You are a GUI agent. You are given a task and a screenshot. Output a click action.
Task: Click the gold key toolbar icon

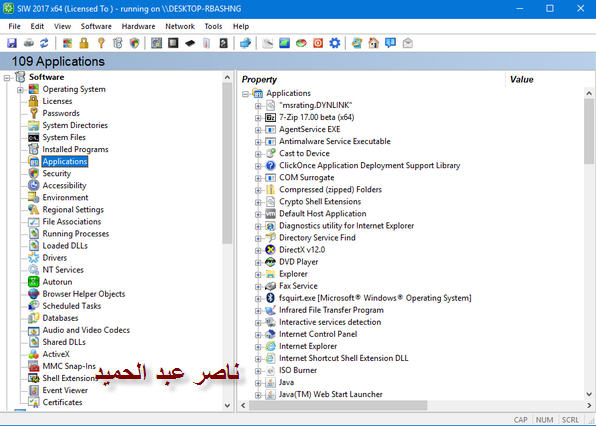click(101, 43)
